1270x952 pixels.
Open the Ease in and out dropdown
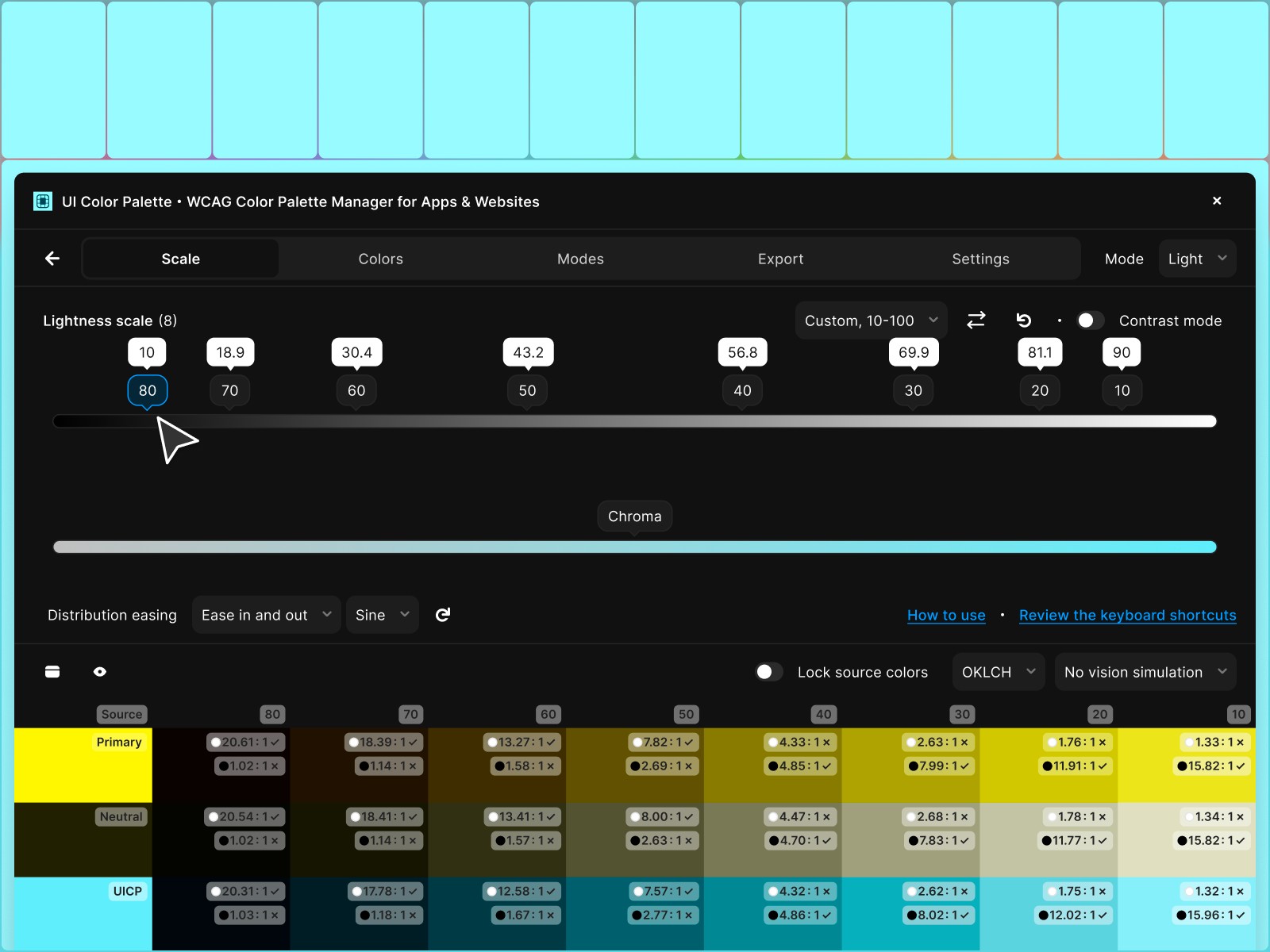tap(266, 614)
